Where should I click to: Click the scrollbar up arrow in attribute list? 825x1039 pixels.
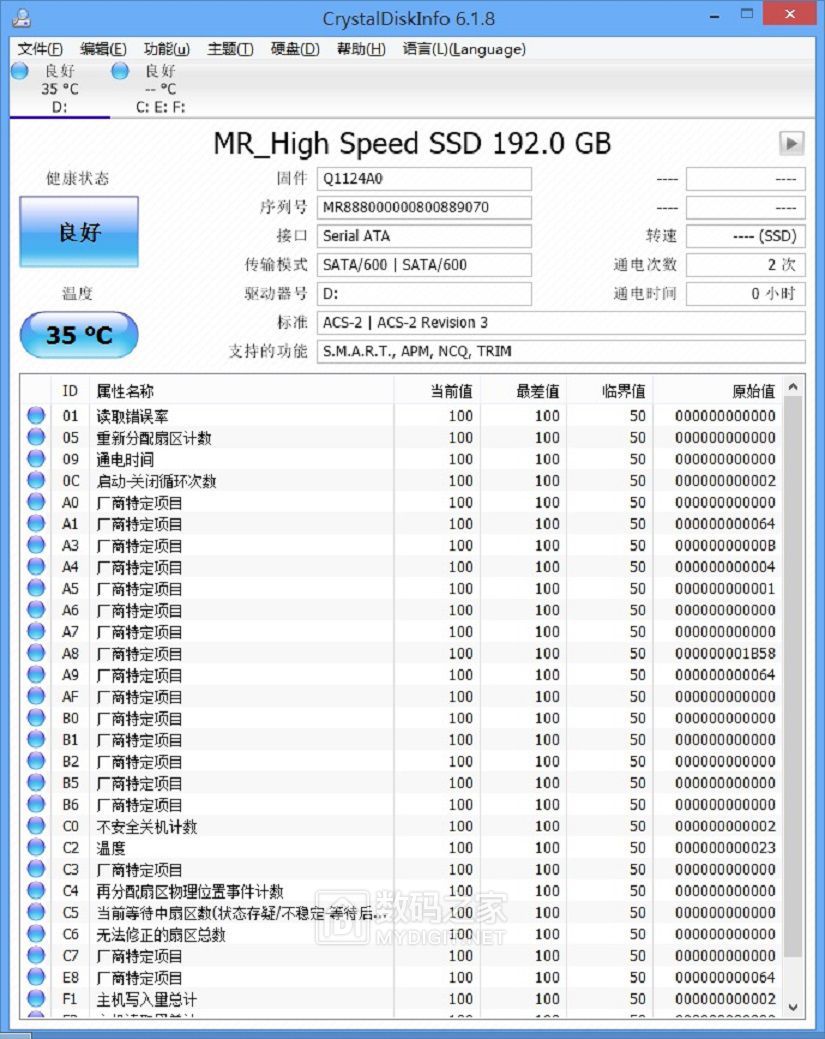(x=794, y=388)
